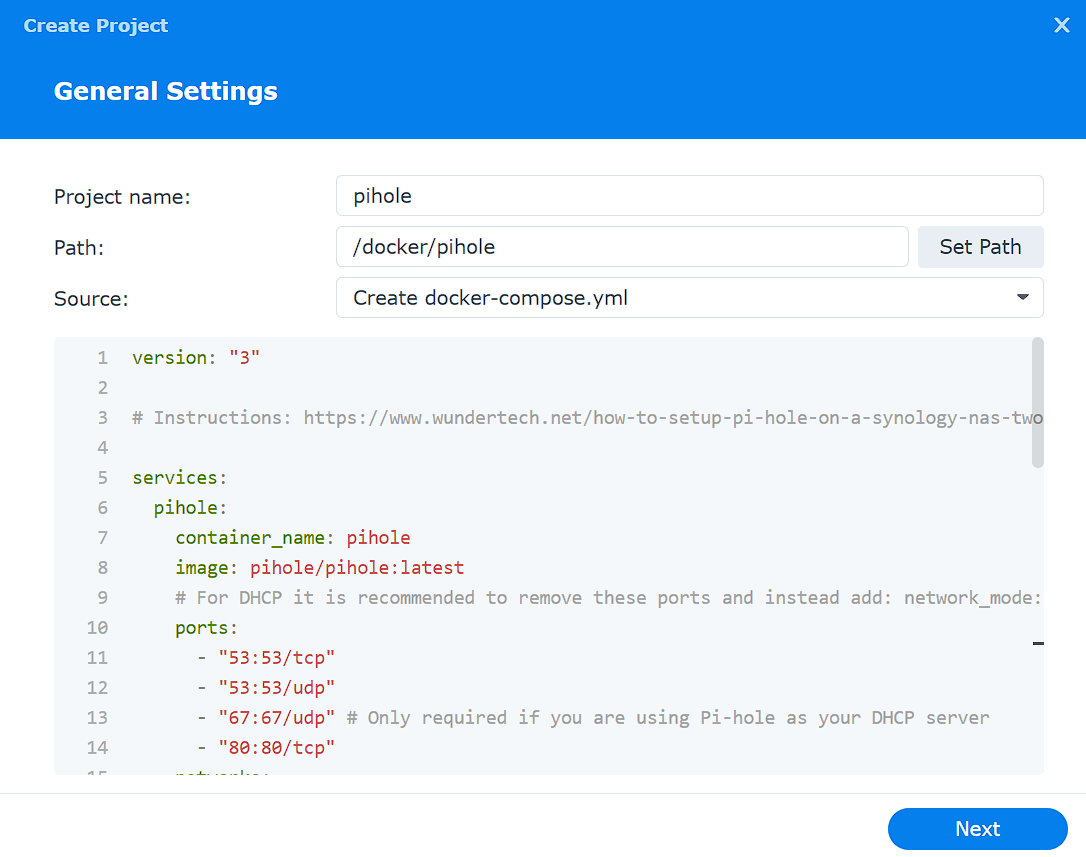Click the small marker on the editor's right edge
This screenshot has height=857, width=1086.
(x=1037, y=644)
